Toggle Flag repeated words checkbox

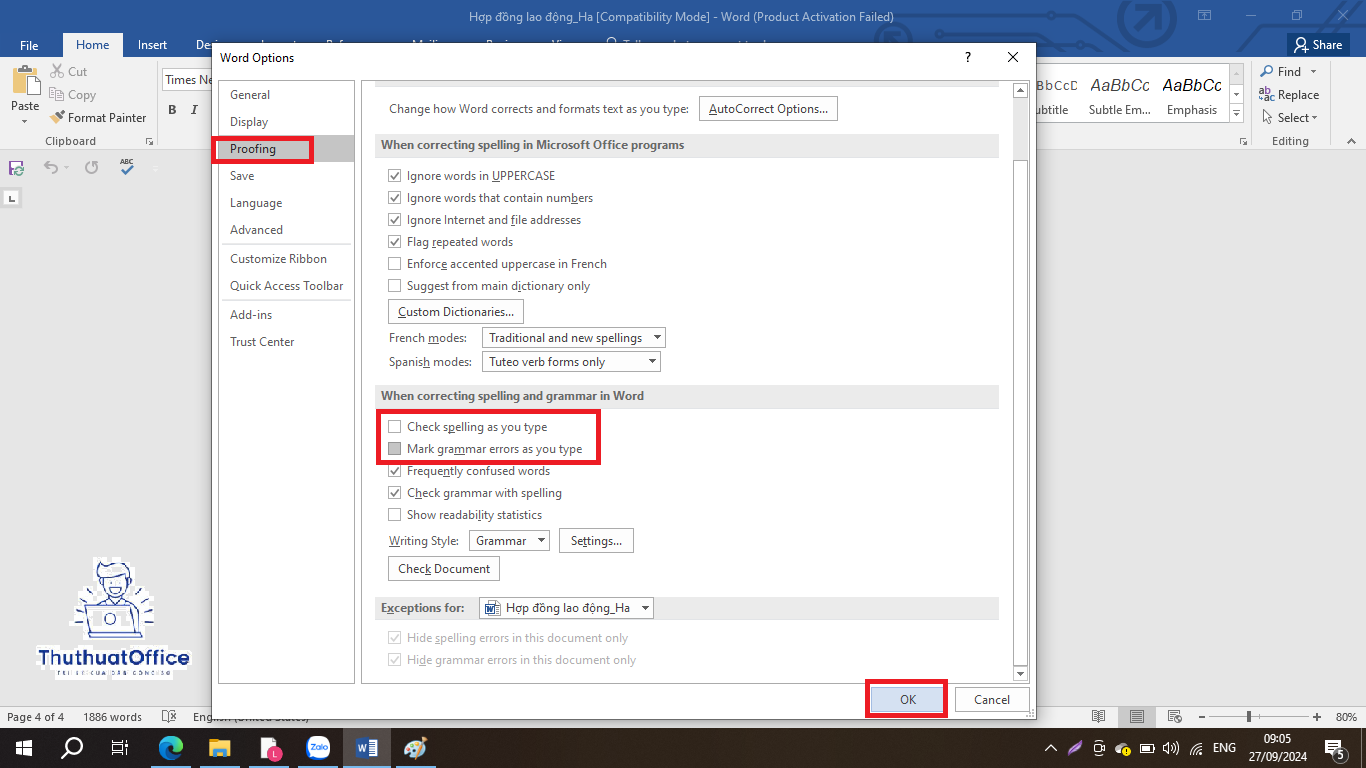coord(394,242)
